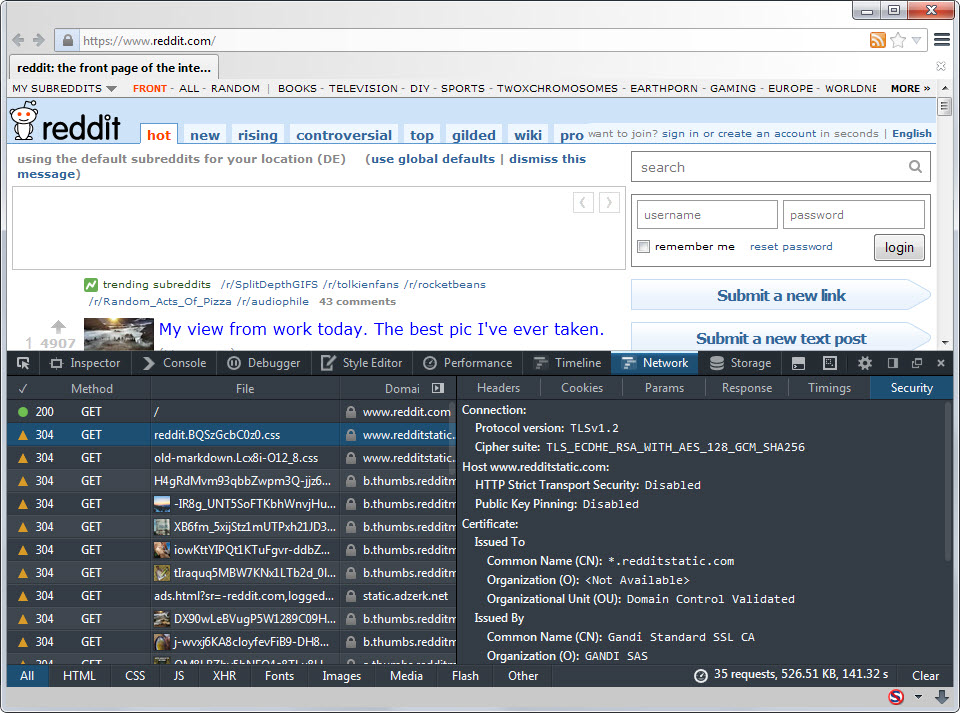Filter network requests by CSS
The image size is (960, 713).
(135, 676)
